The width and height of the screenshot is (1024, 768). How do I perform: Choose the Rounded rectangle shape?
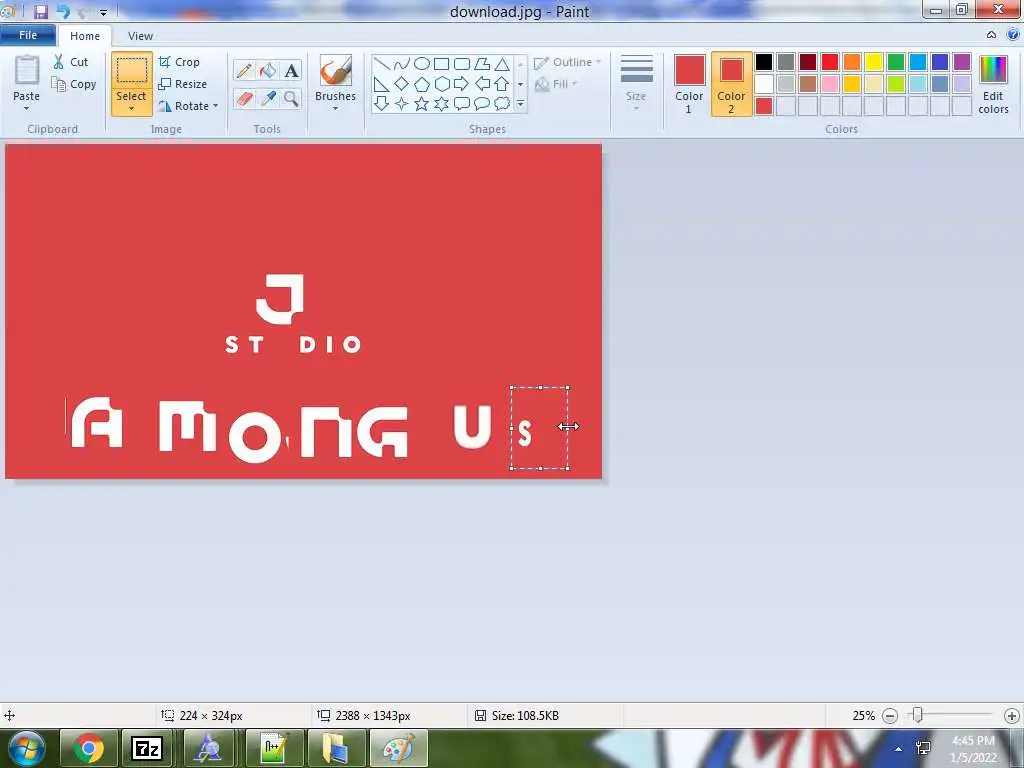pos(462,64)
